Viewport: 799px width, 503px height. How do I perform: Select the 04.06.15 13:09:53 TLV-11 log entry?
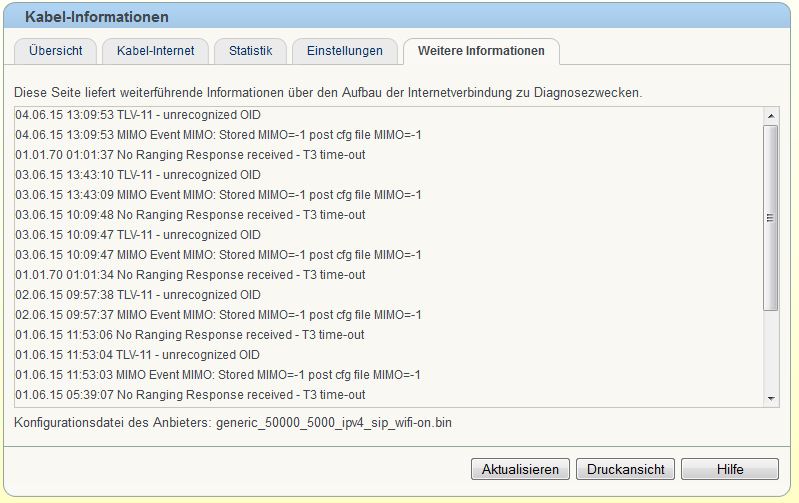click(x=138, y=115)
